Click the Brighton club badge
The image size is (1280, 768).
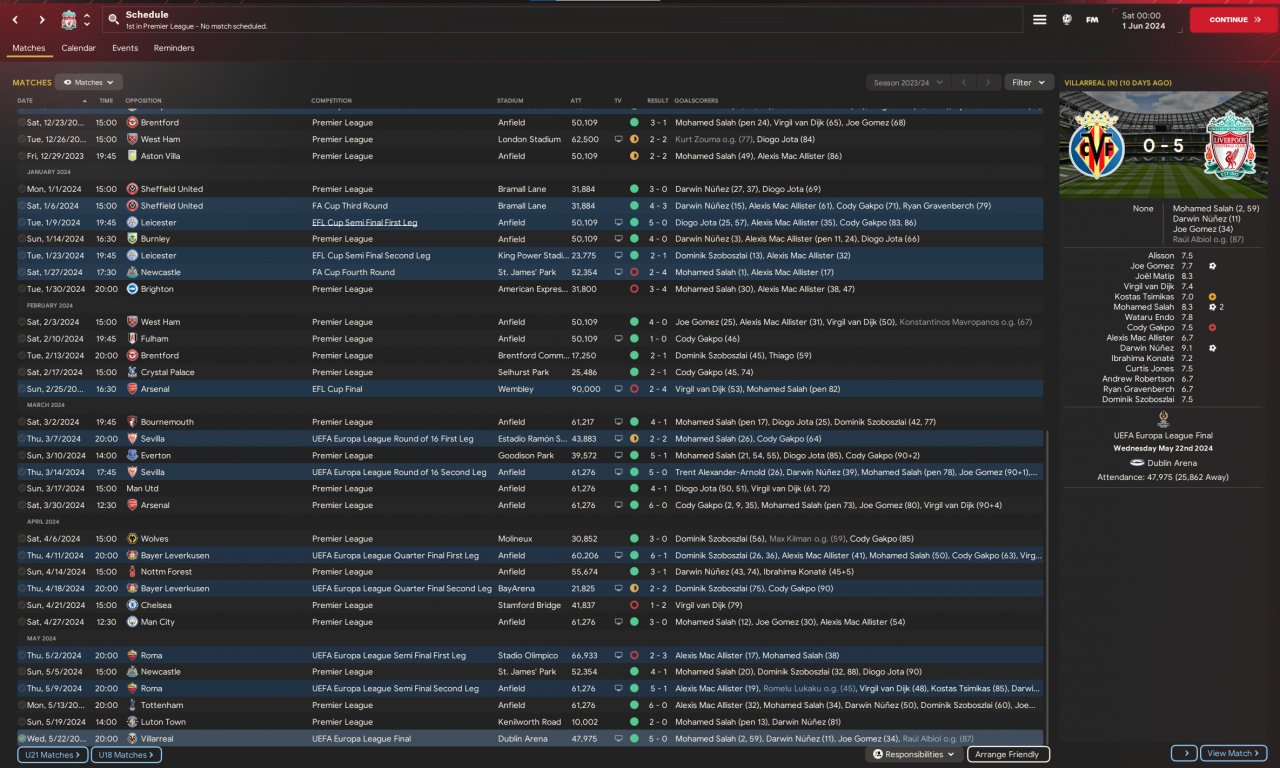coord(132,289)
